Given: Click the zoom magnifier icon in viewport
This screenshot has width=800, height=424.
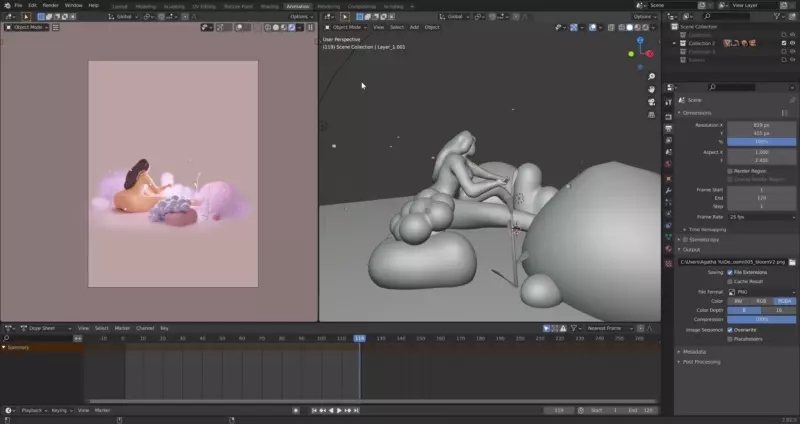Looking at the screenshot, I should click(x=652, y=76).
